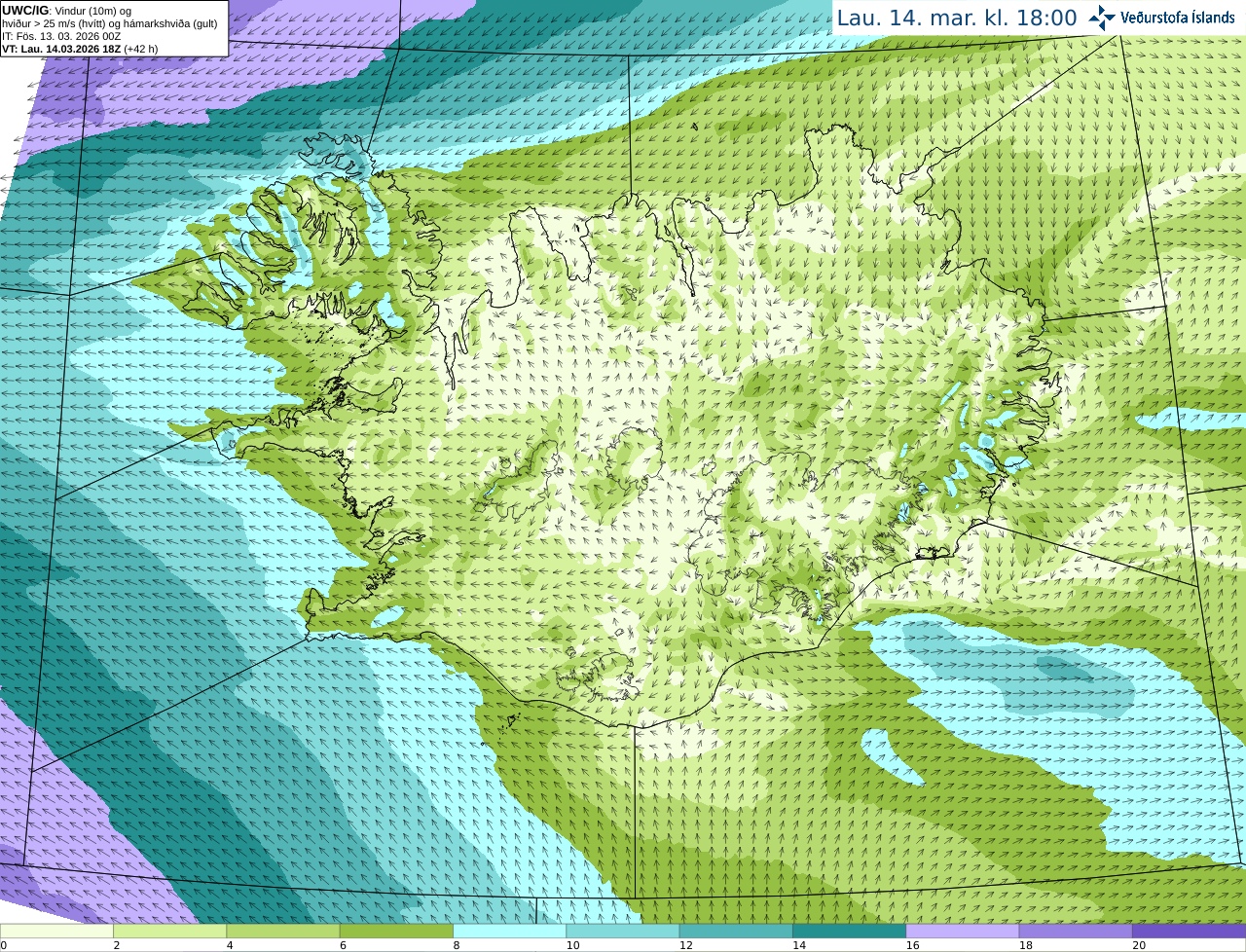The height and width of the screenshot is (952, 1246).
Task: Select the 4–6 m/s light green swatch
Action: pyautogui.click(x=283, y=931)
